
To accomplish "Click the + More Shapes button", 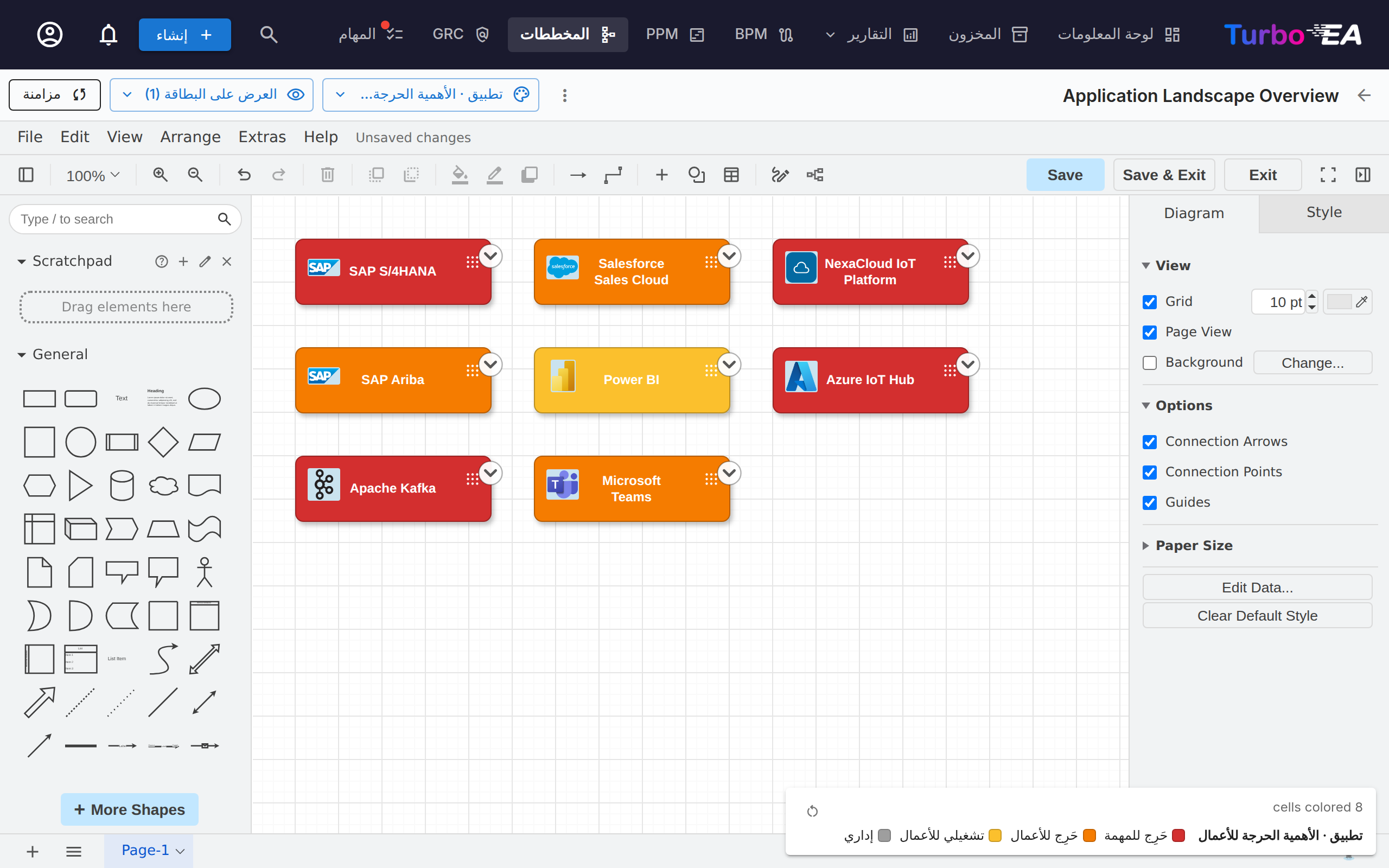I will point(130,809).
